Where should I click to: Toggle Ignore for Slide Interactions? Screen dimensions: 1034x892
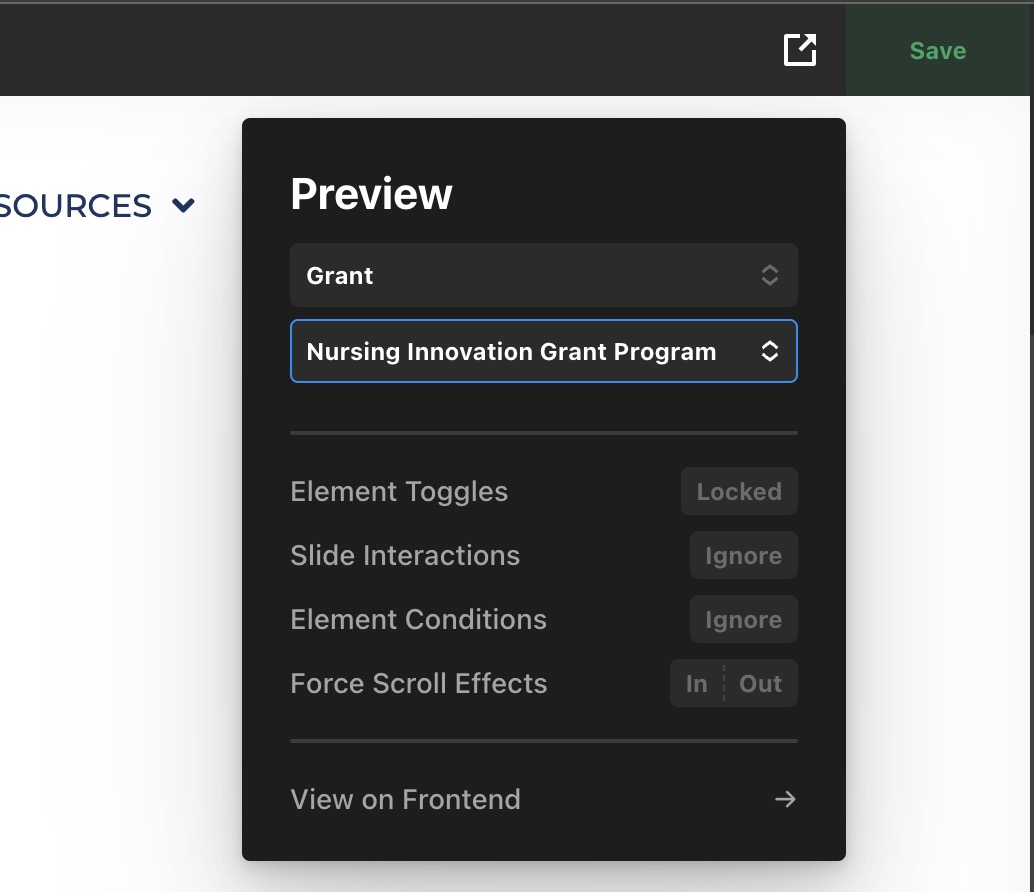(743, 555)
